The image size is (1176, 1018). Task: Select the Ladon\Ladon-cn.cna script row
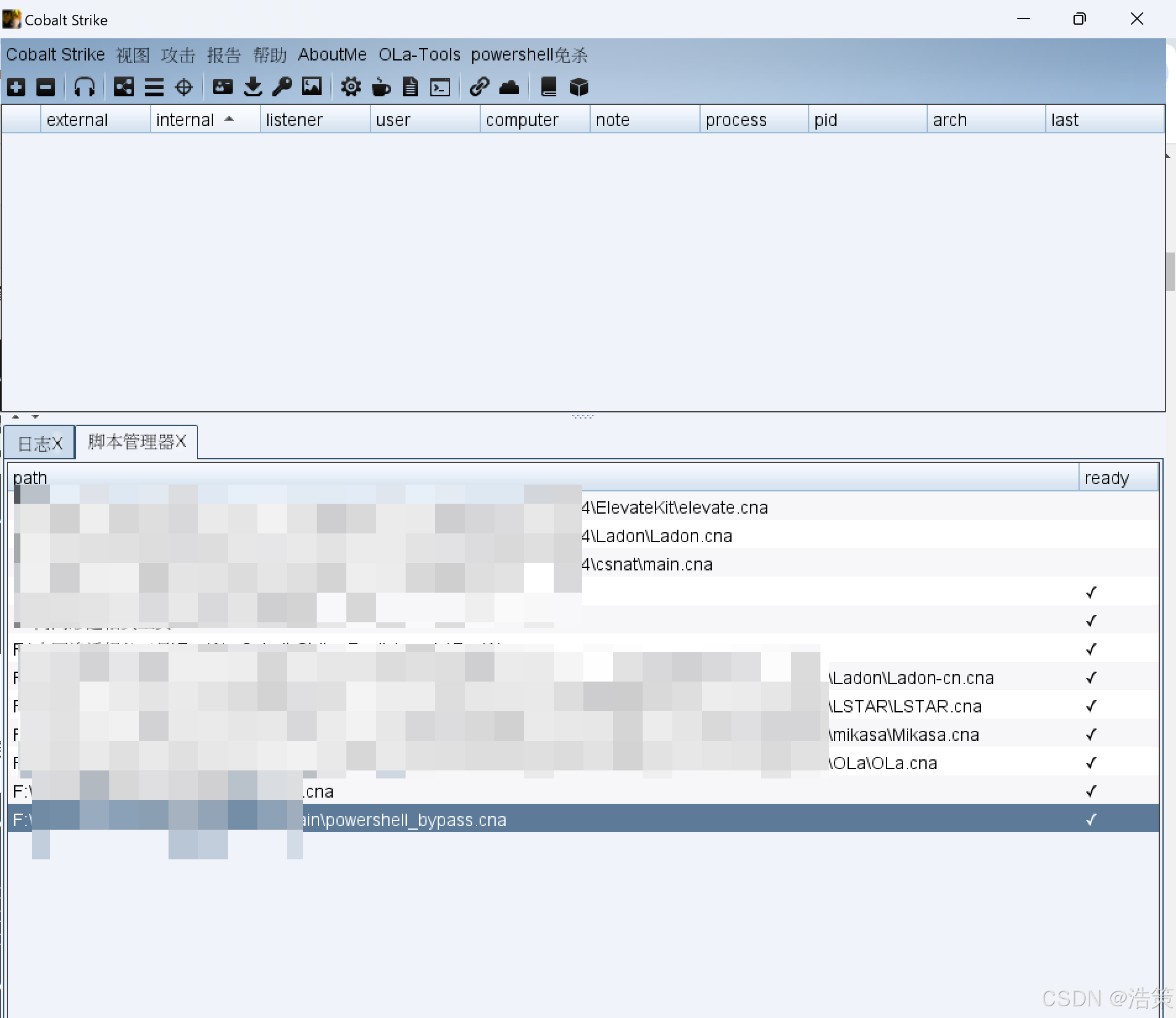(x=583, y=678)
